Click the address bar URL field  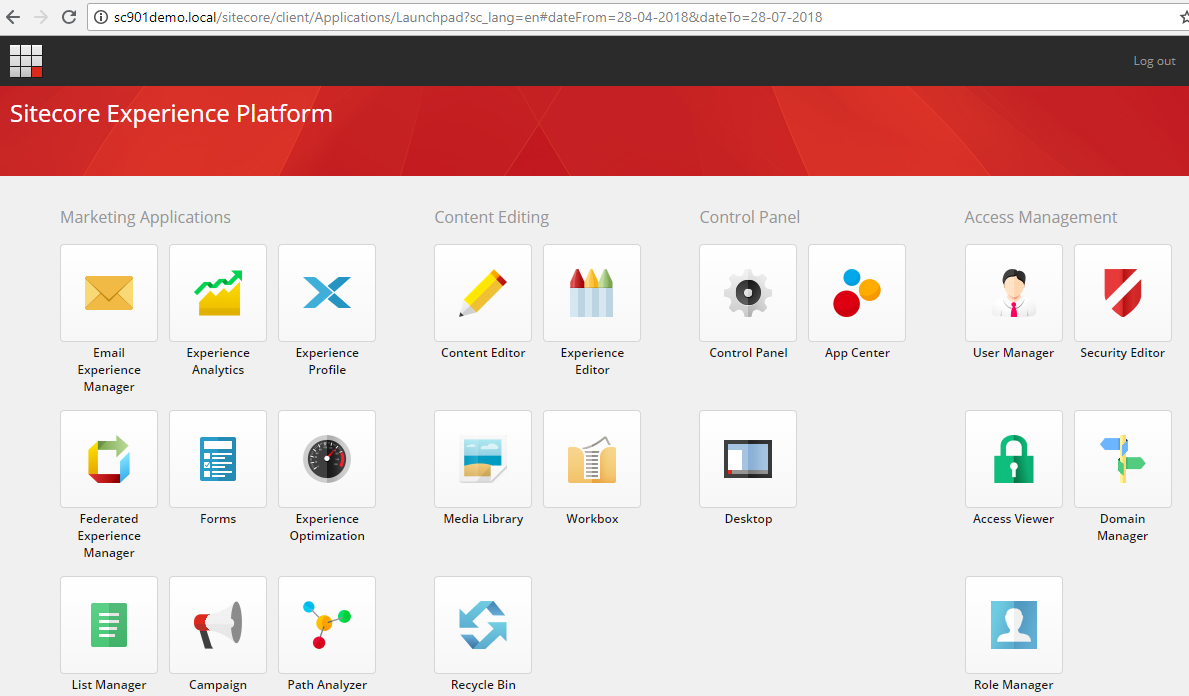[x=638, y=17]
